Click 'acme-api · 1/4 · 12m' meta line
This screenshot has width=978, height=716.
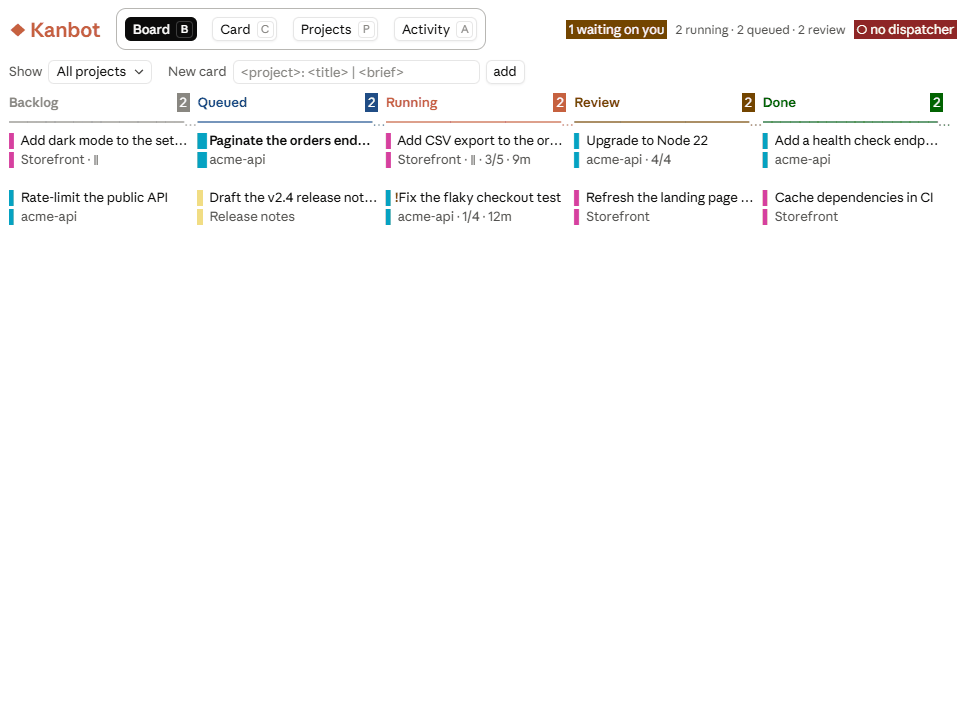455,216
